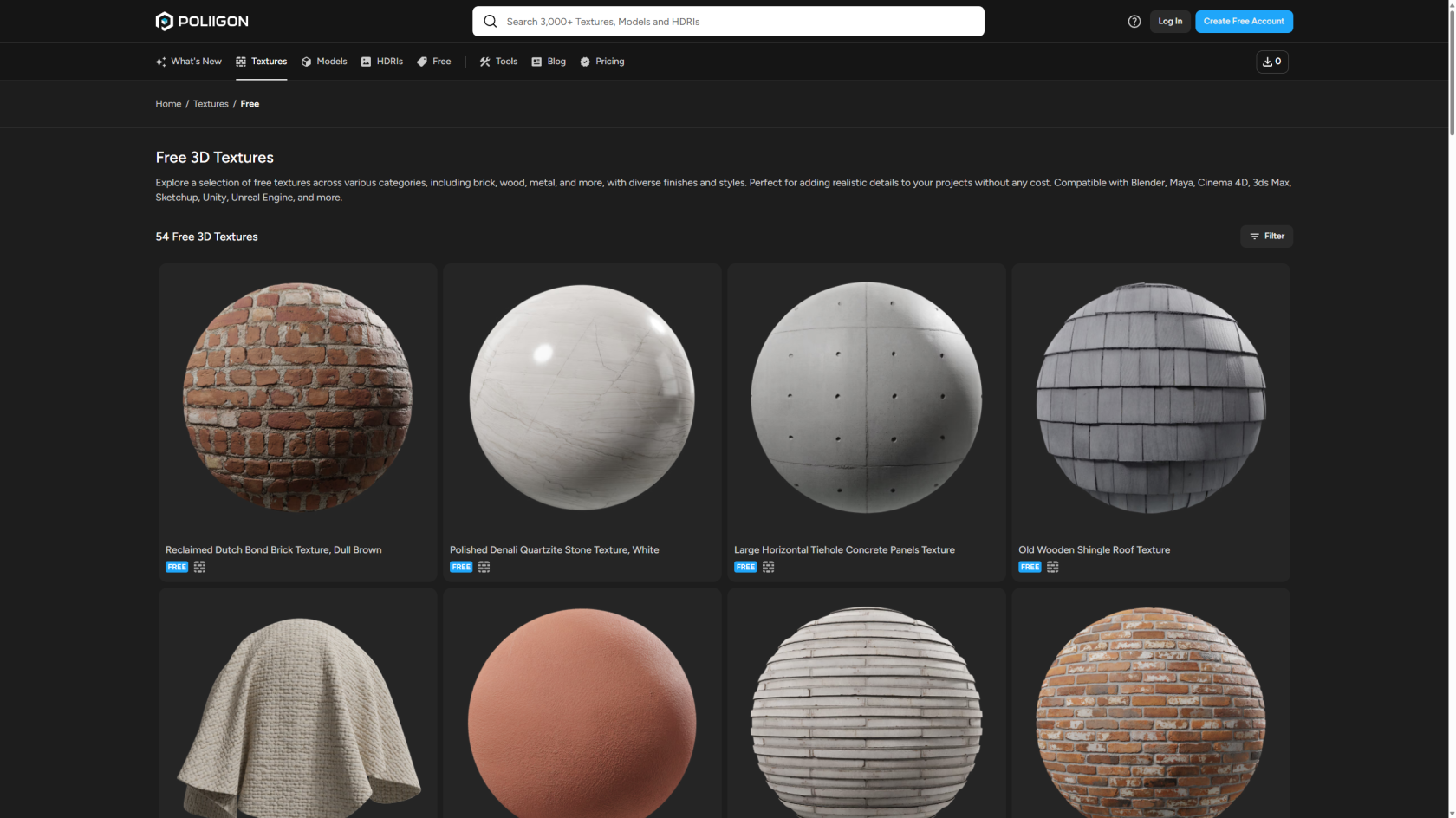Open Old Wooden Shingle Roof Texture title

(x=1094, y=550)
